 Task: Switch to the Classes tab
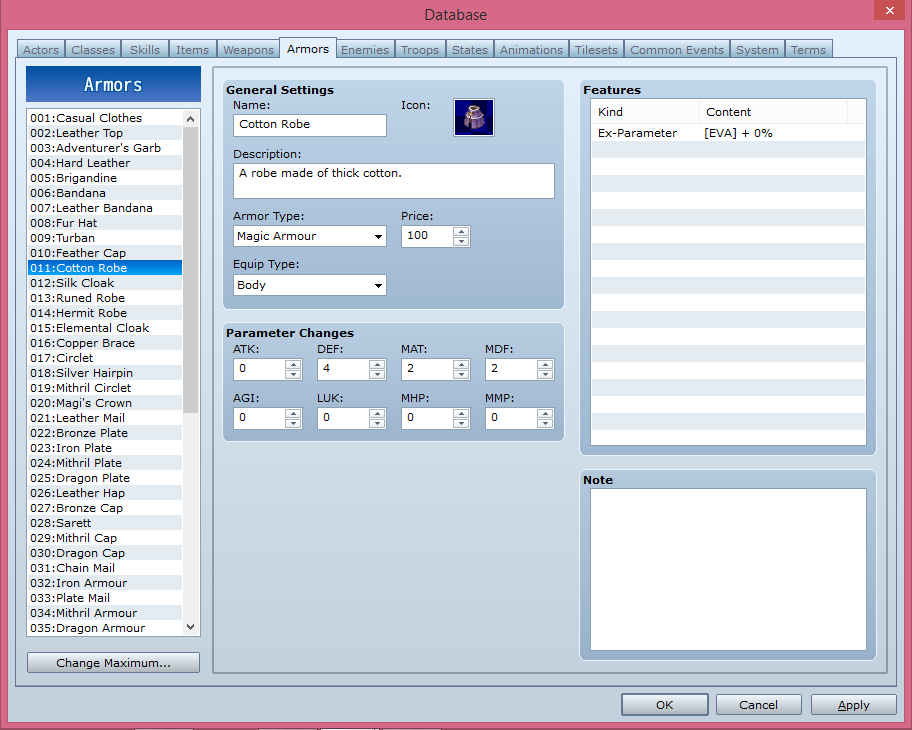93,49
